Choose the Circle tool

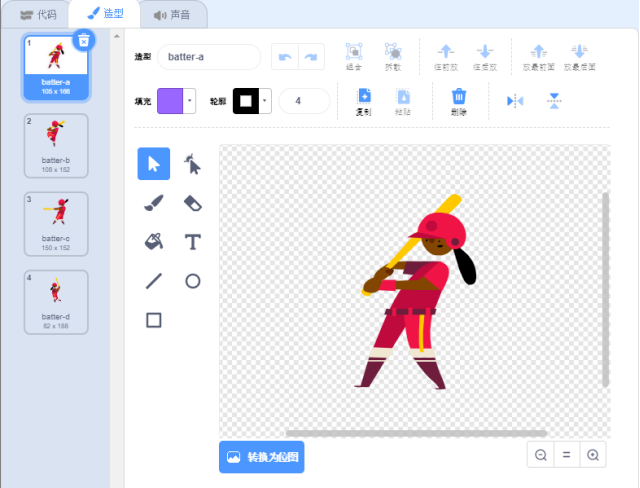pyautogui.click(x=193, y=281)
